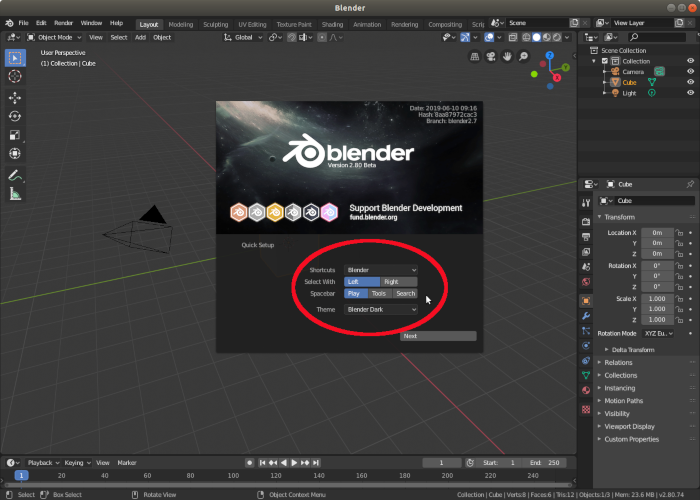Open the Add menu in viewport header
Viewport: 700px width, 500px height.
[140, 38]
